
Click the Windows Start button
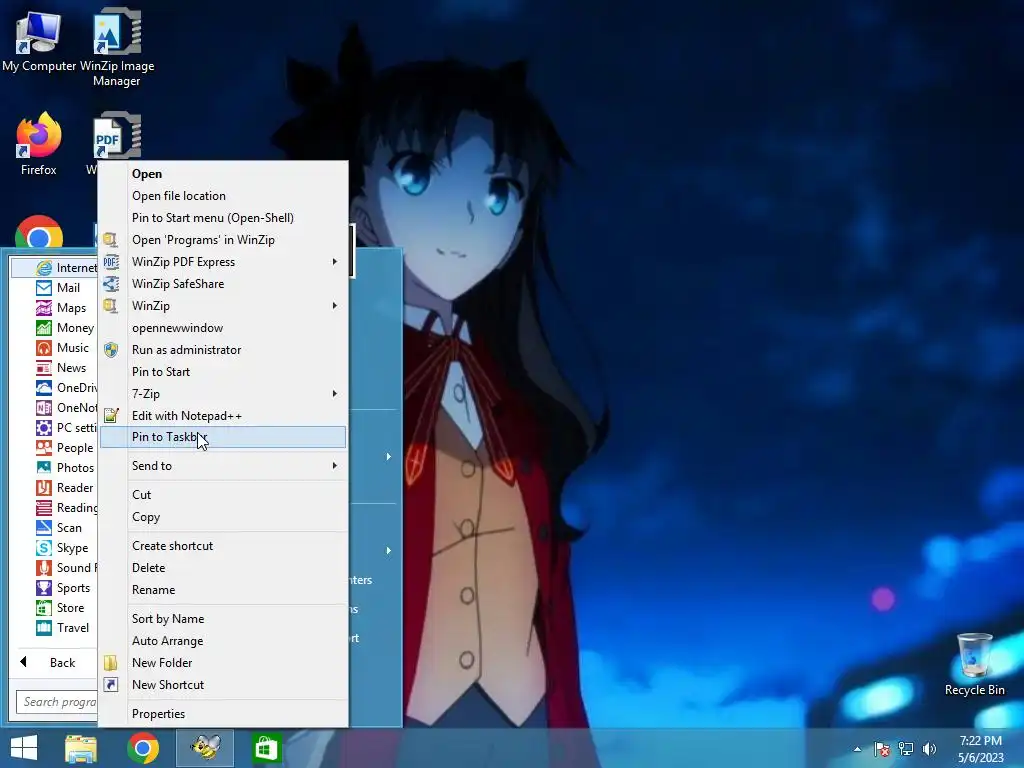(x=24, y=748)
